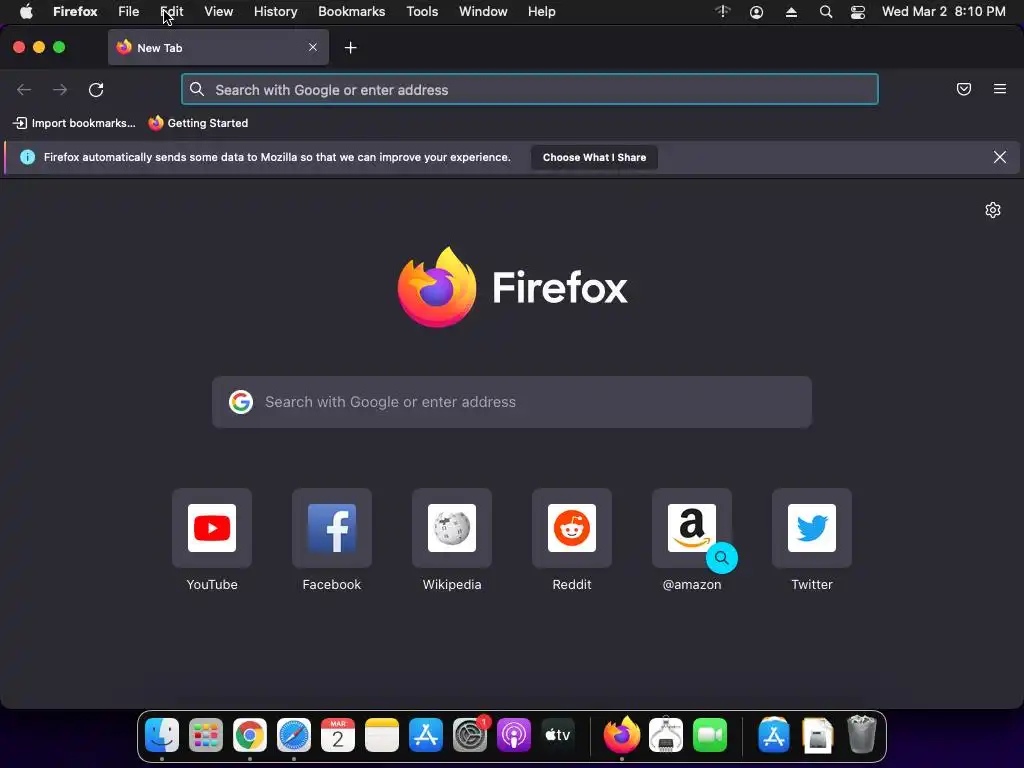The width and height of the screenshot is (1024, 768).
Task: Click Choose What I Share button
Action: (x=594, y=157)
